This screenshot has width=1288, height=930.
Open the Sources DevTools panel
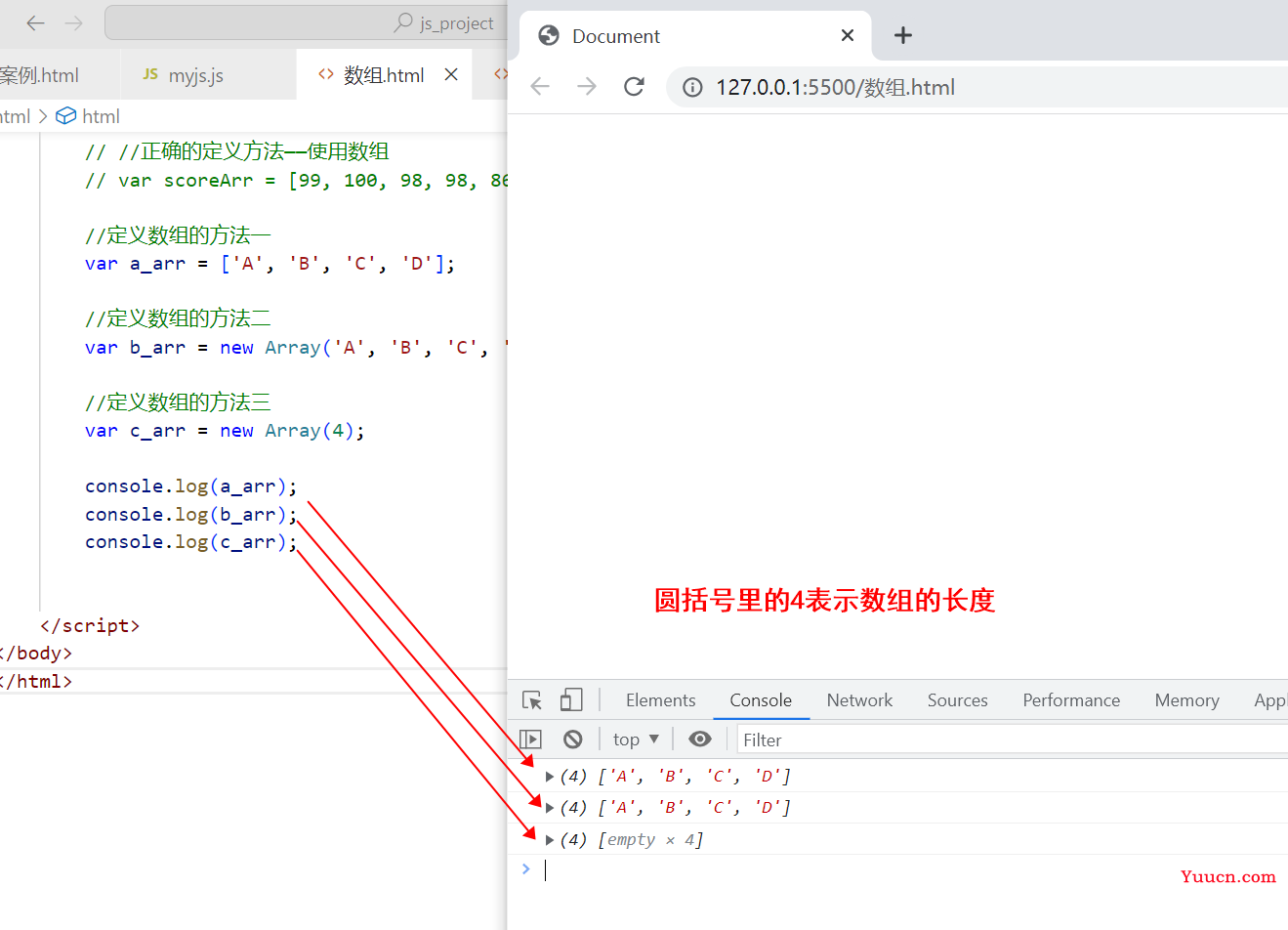[958, 700]
